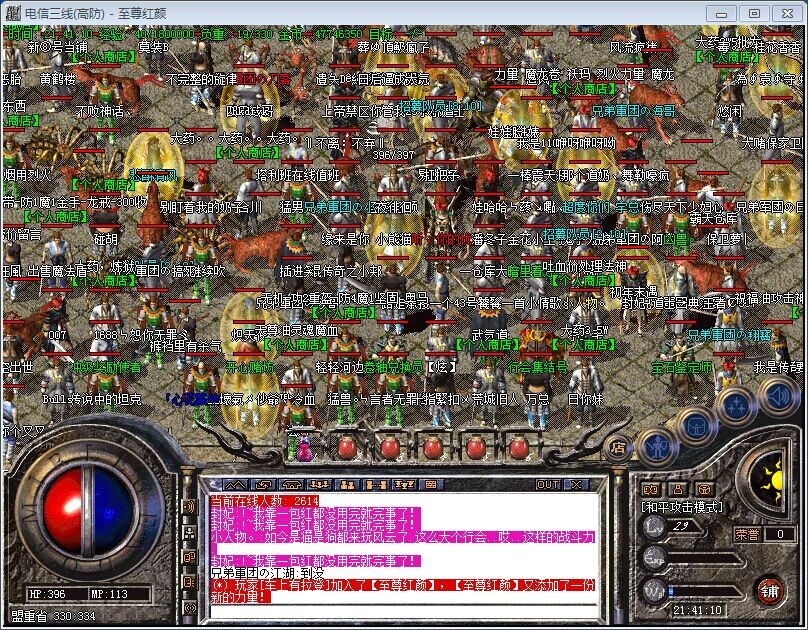This screenshot has width=808, height=630.
Task: Click the red 铺 stall button
Action: pyautogui.click(x=769, y=591)
